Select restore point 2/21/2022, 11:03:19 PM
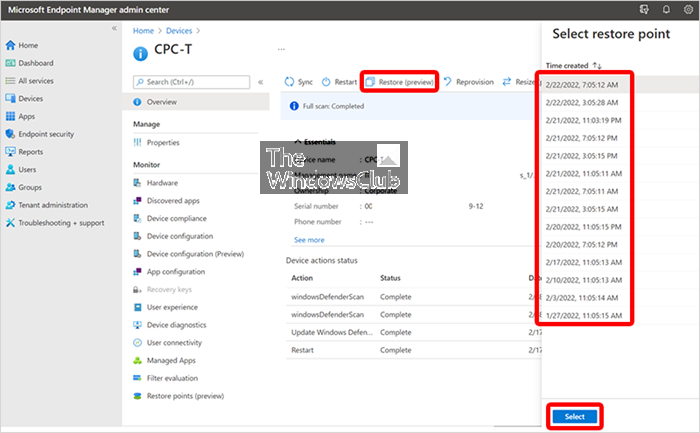 621,121
